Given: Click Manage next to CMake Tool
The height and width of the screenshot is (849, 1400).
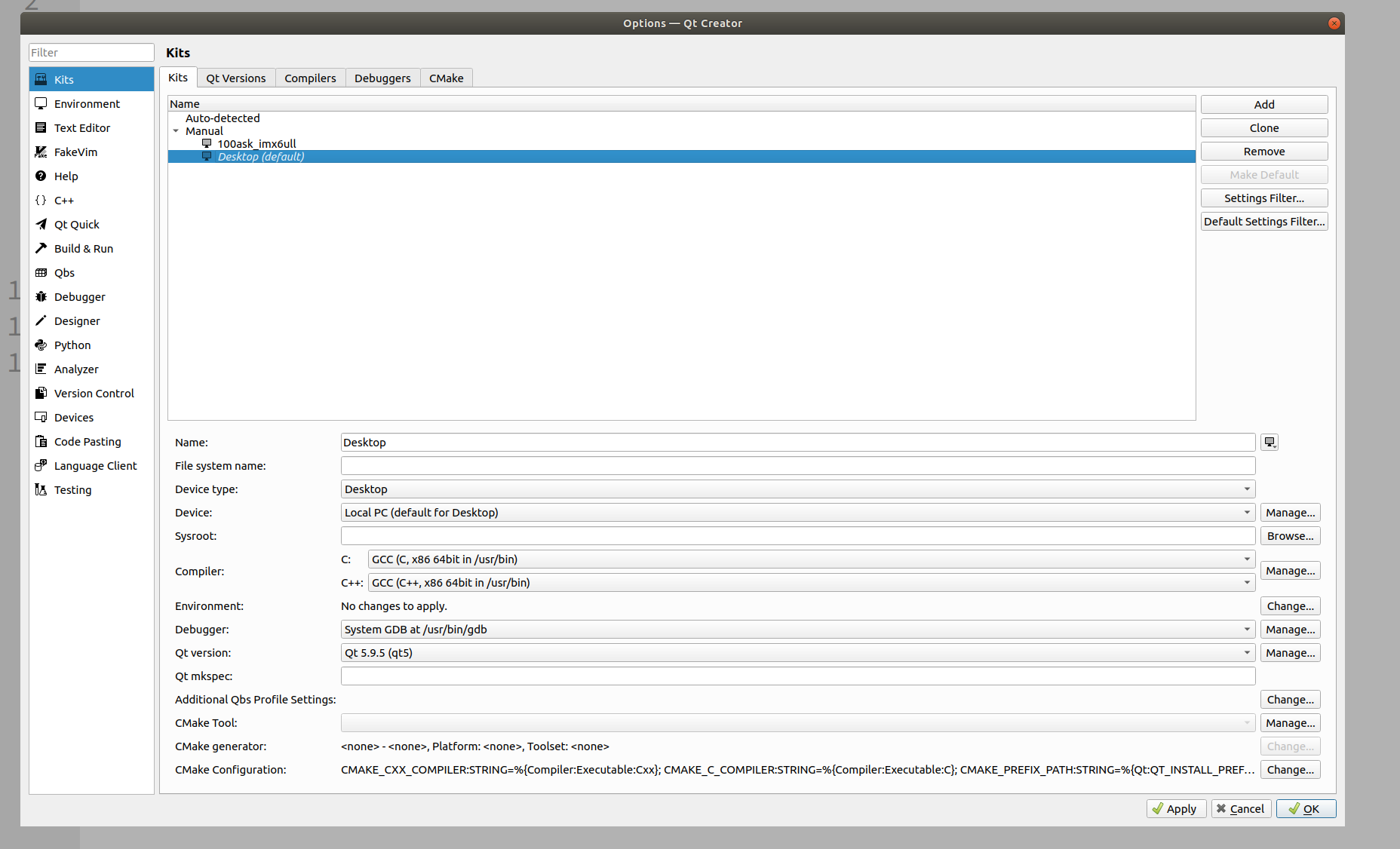Looking at the screenshot, I should tap(1291, 723).
